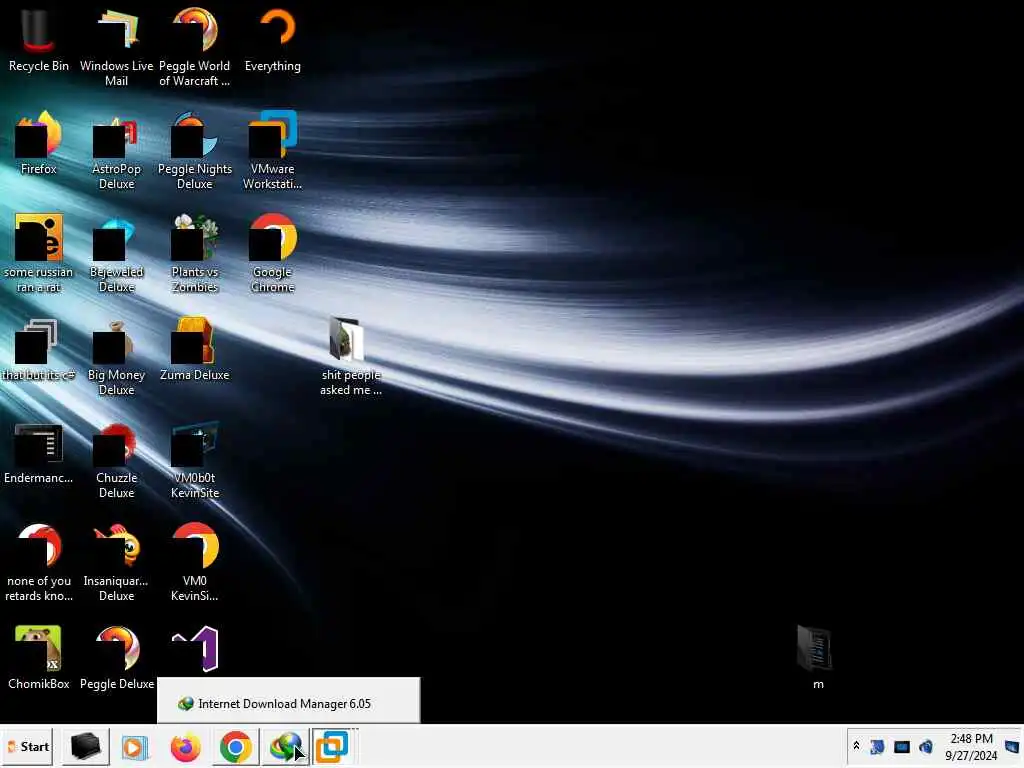Open Internet Download Manager taskbar icon
The image size is (1024, 768).
[285, 746]
